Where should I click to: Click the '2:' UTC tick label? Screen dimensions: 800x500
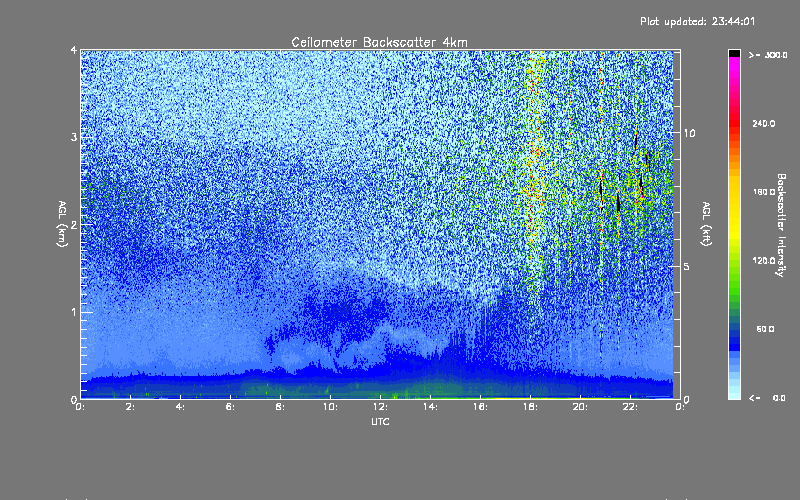[130, 407]
